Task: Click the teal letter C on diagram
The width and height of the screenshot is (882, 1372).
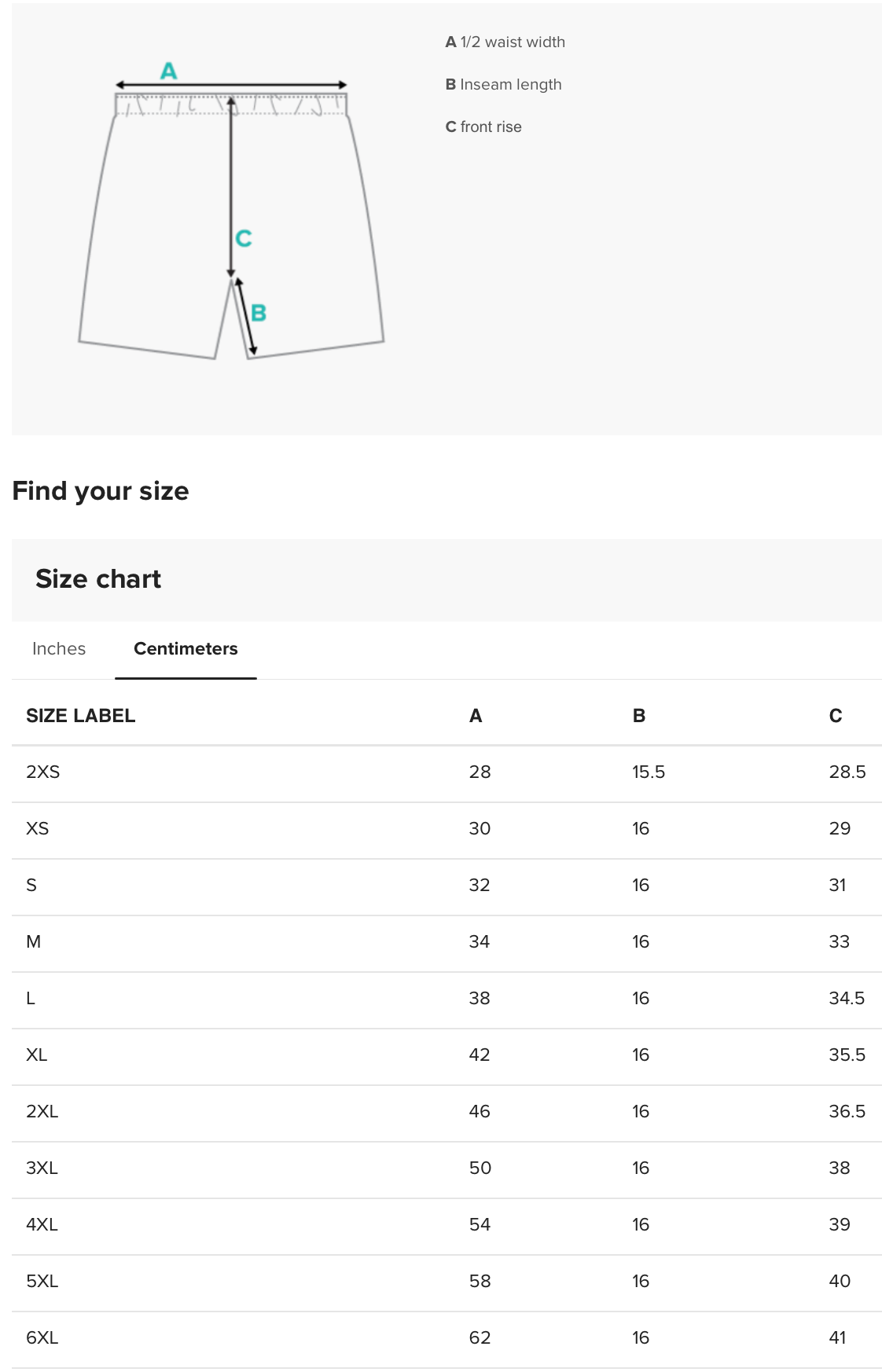Action: 244,238
